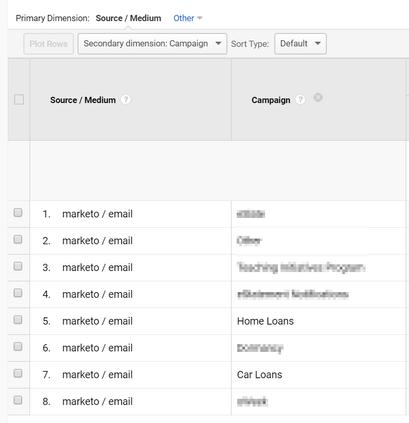Image resolution: width=409 pixels, height=423 pixels.
Task: Check the checkbox for row 1
Action: tap(18, 213)
